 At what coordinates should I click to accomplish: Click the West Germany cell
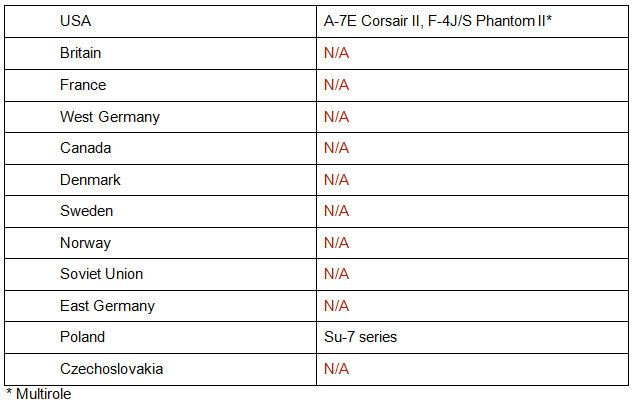click(x=110, y=117)
